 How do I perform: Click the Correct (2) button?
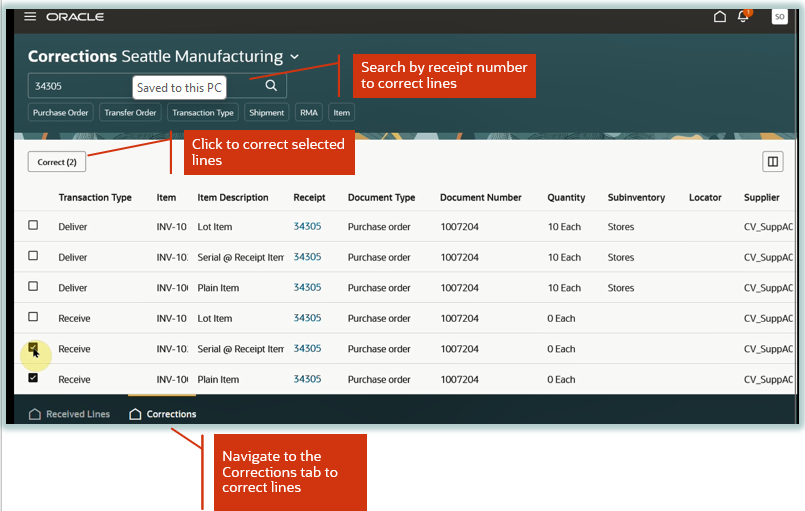point(57,162)
